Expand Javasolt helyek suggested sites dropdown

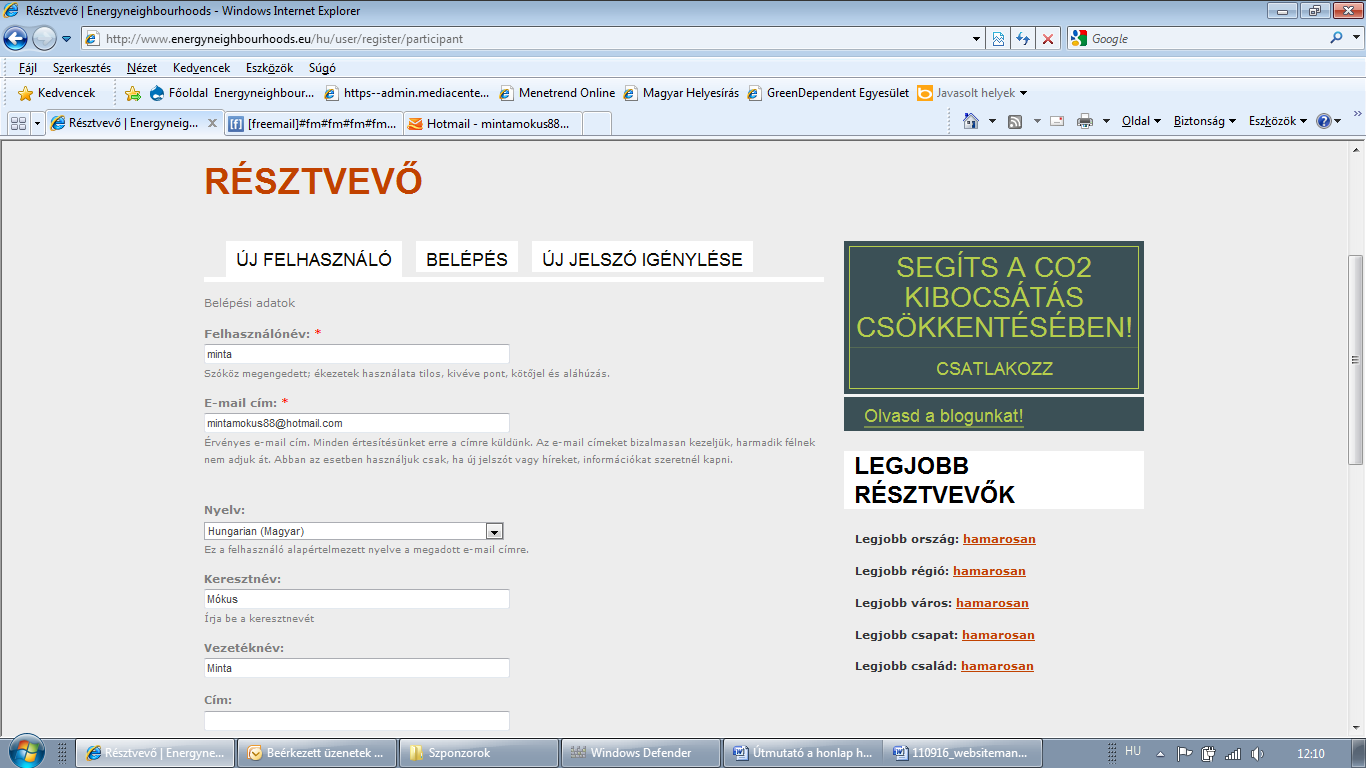click(x=973, y=93)
